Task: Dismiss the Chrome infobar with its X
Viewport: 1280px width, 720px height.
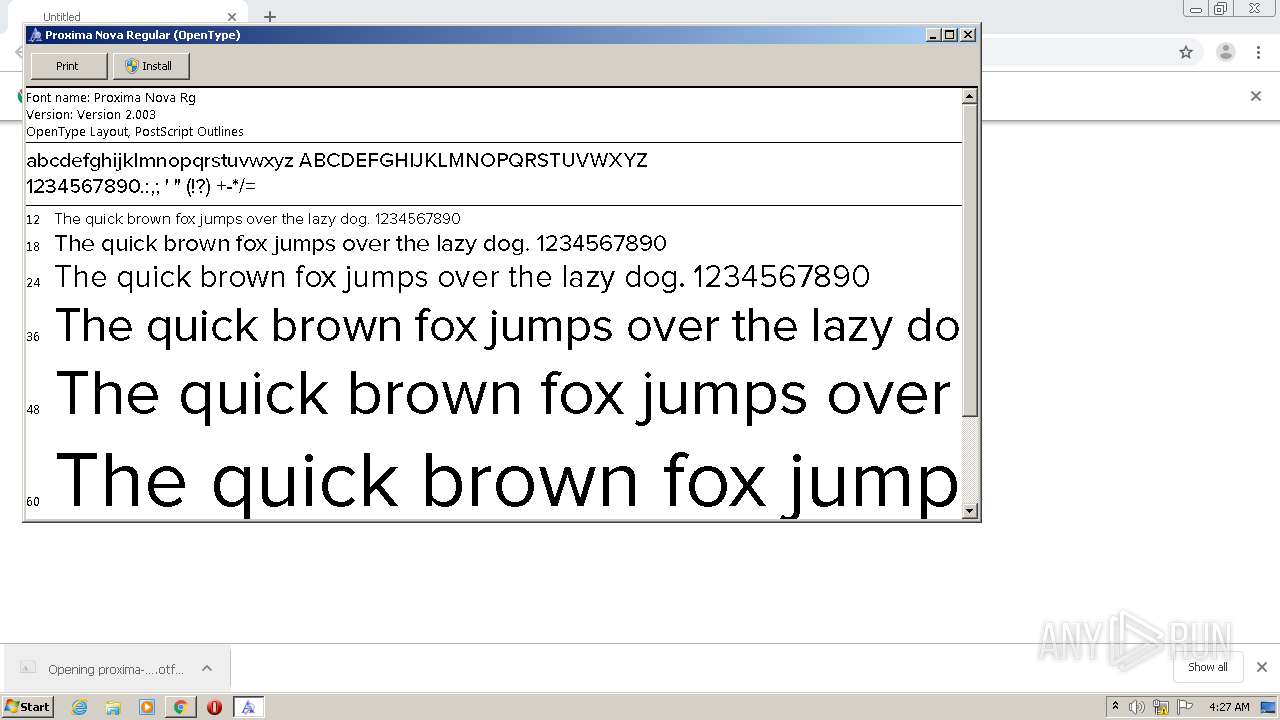Action: (x=1256, y=96)
